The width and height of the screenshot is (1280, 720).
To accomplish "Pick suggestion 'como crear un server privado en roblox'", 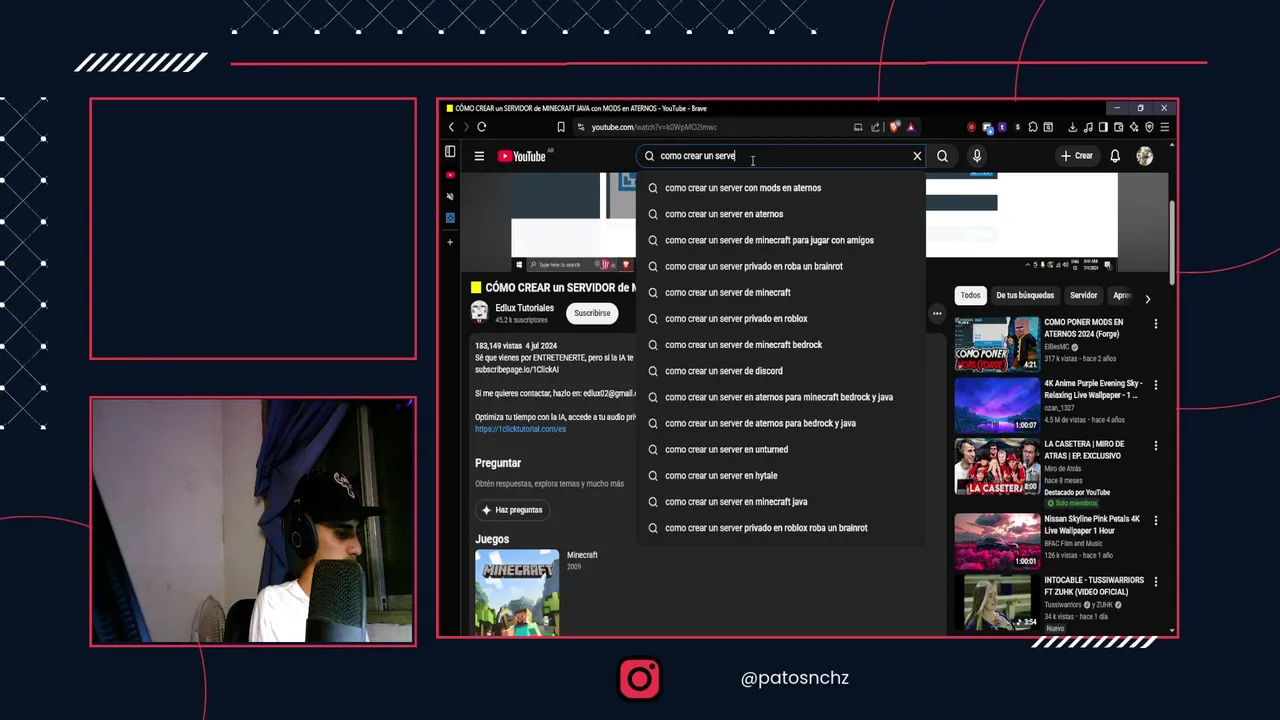I will (x=780, y=319).
